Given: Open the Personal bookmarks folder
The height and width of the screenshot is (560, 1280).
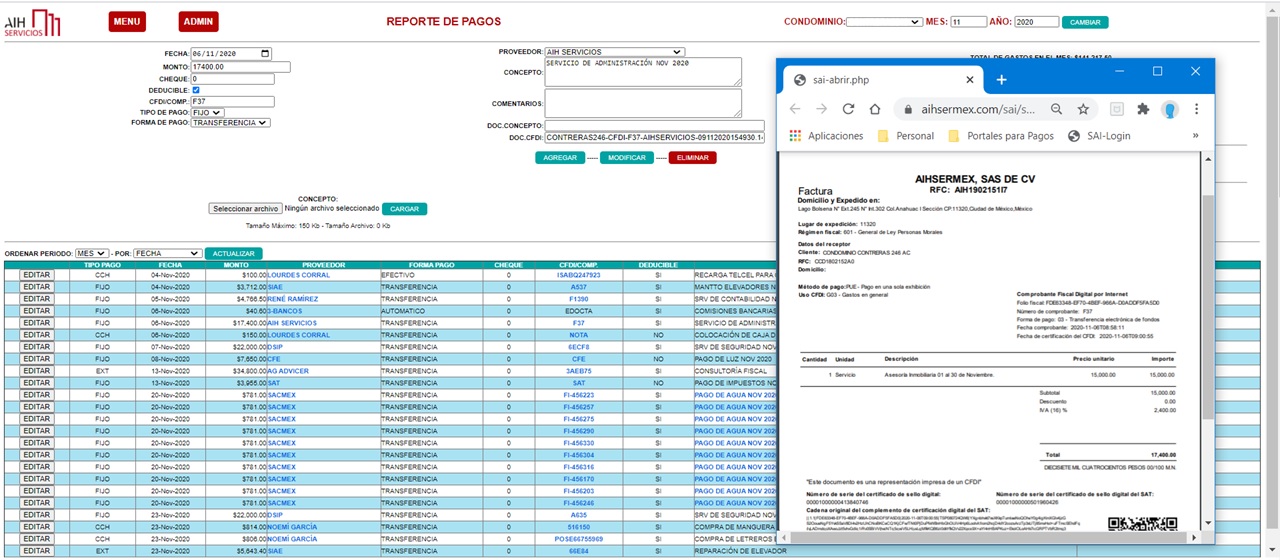Looking at the screenshot, I should point(905,136).
